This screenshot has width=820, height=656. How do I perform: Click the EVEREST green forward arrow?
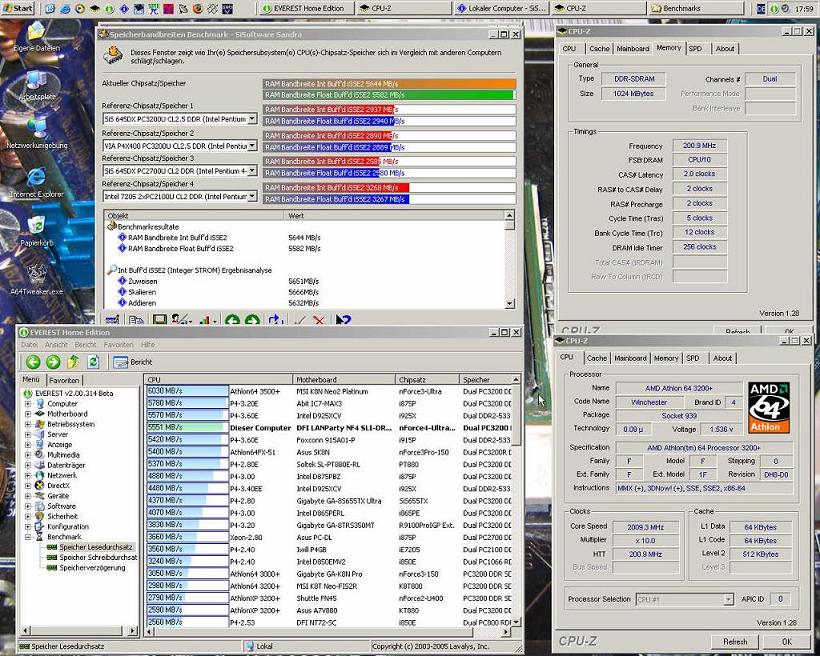click(x=53, y=362)
